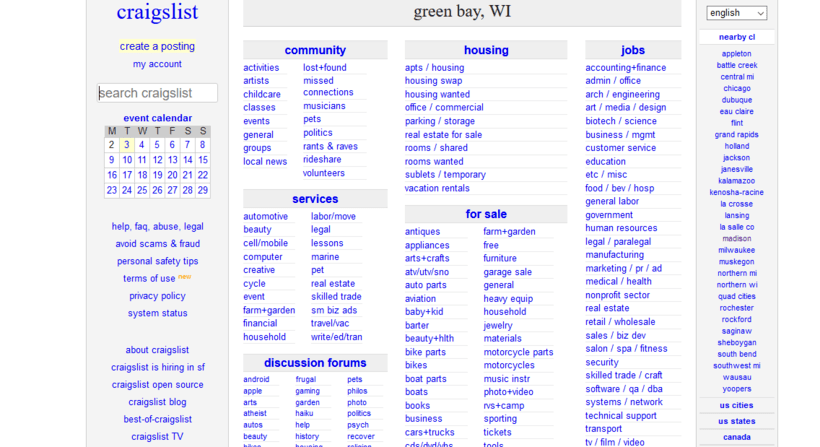Expand the canada section
This screenshot has width=820, height=447.
736,437
